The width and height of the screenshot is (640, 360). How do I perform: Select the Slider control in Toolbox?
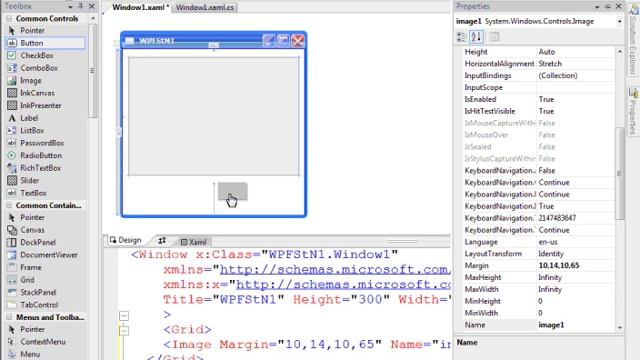[30, 180]
